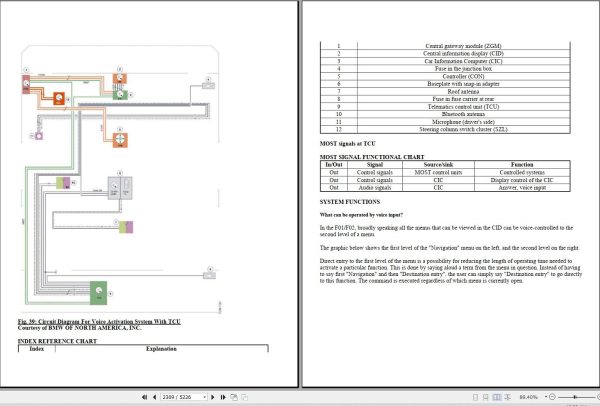
Task: Click 'Bluetooth antenna' row
Action: click(445, 114)
